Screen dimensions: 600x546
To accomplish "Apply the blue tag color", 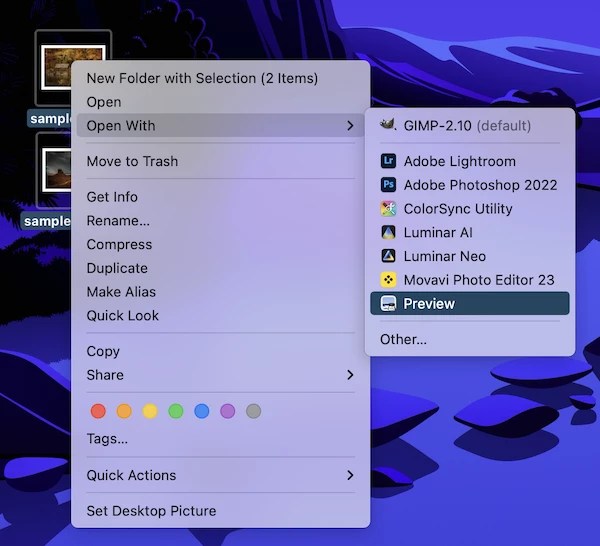I will (x=202, y=411).
